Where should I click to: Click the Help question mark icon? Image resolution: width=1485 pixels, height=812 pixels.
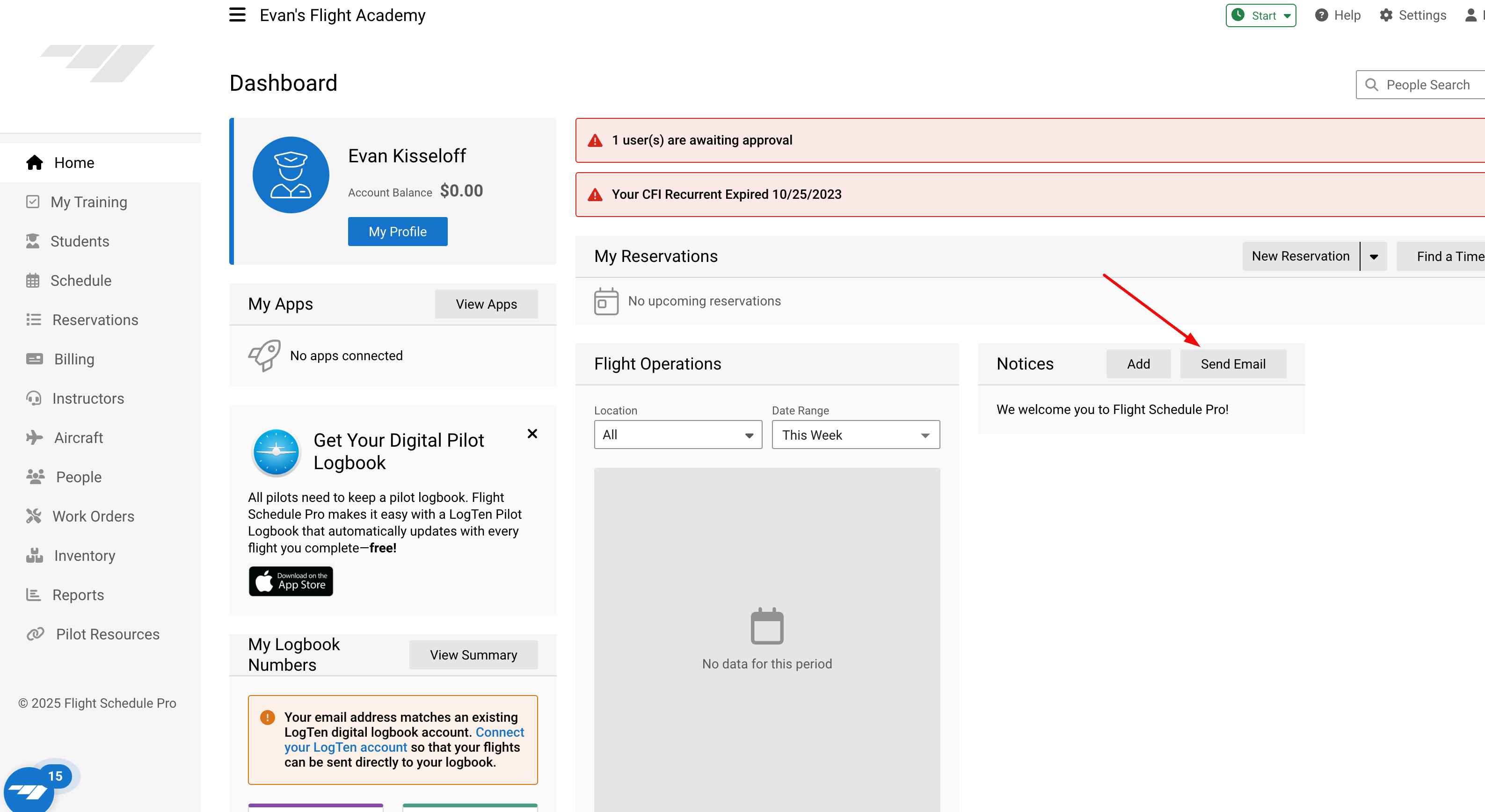1321,15
